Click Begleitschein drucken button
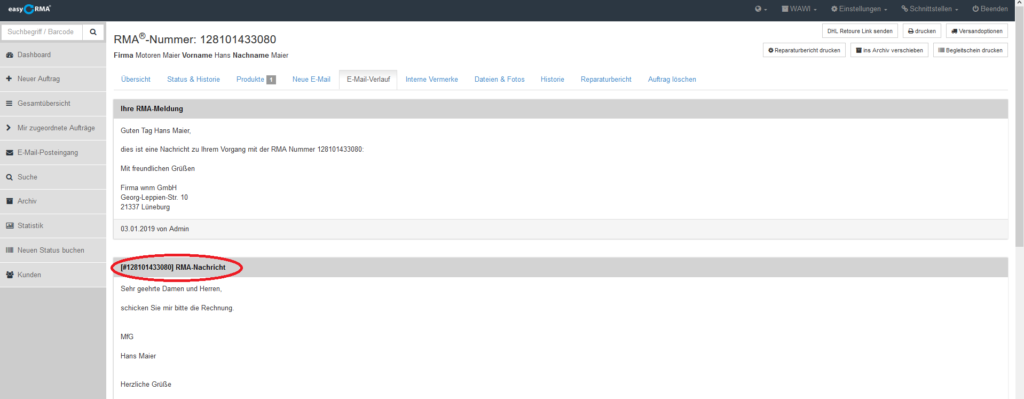This screenshot has width=1024, height=399. (x=970, y=50)
